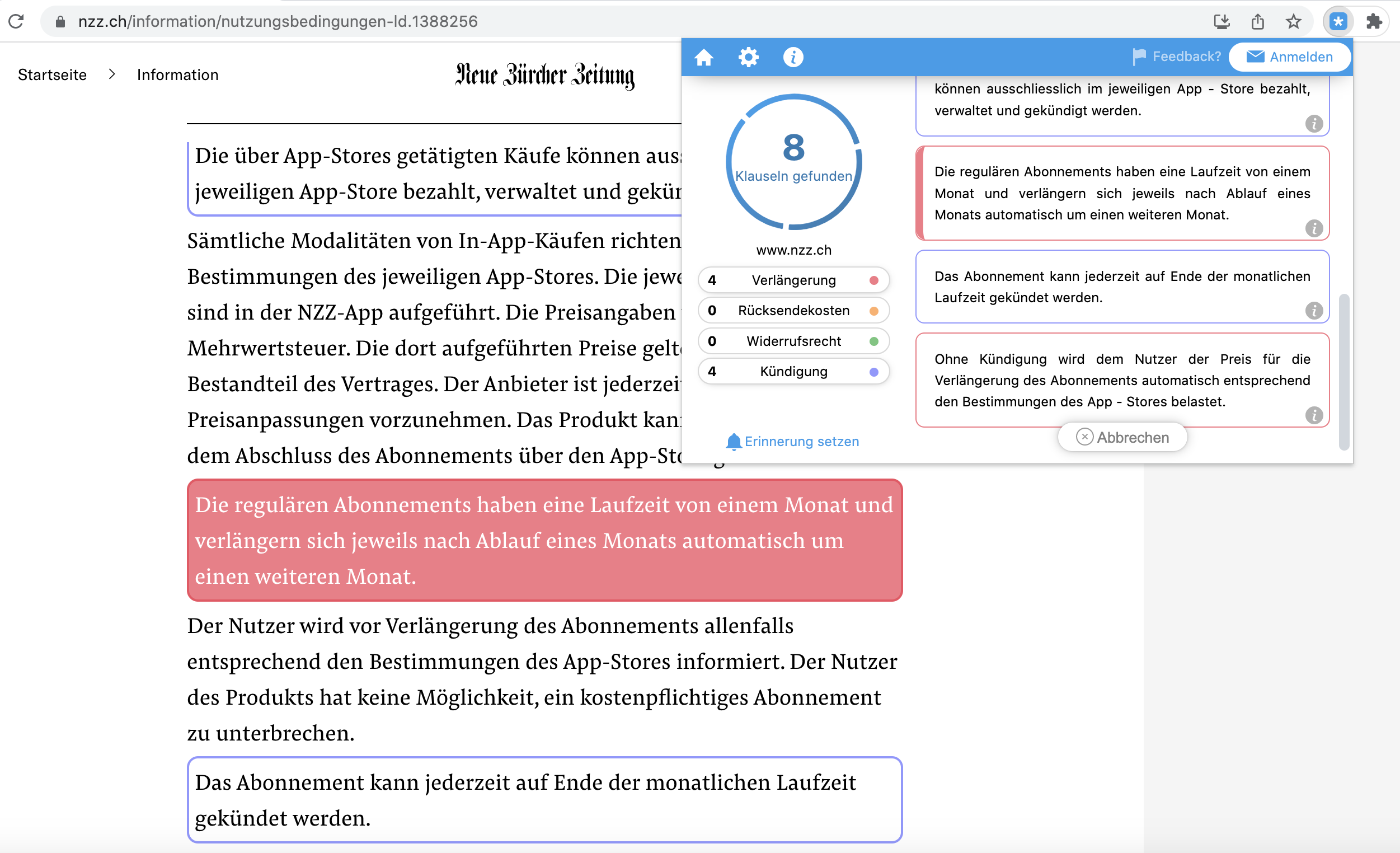Click the Abbrechen button
Image resolution: width=1400 pixels, height=853 pixels.
tap(1122, 438)
